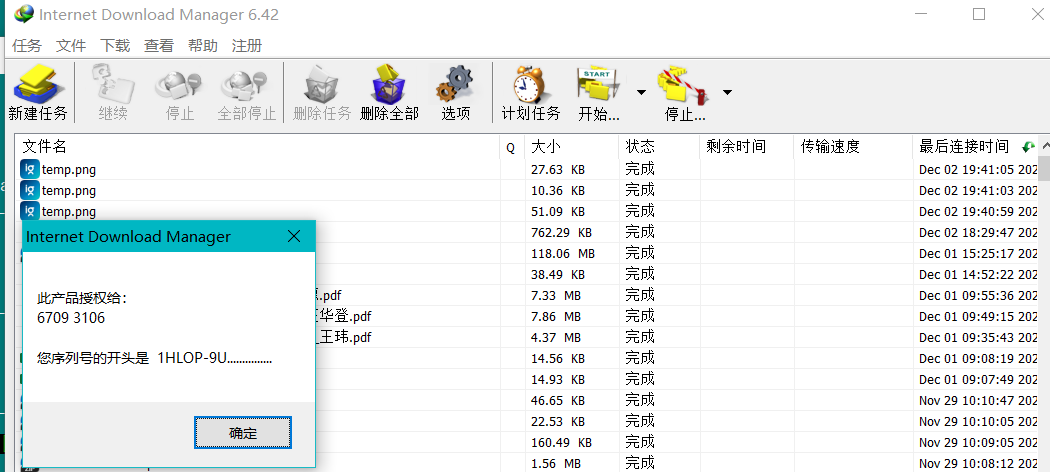Sort by 剩余时间 column header
Viewport: 1050px width, 472px height.
point(747,147)
